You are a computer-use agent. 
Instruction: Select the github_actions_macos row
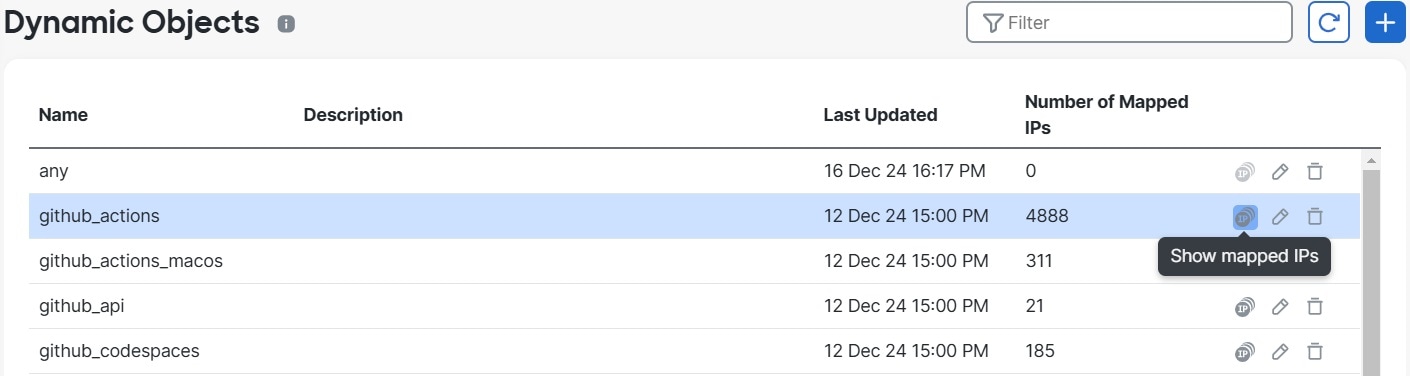click(694, 261)
